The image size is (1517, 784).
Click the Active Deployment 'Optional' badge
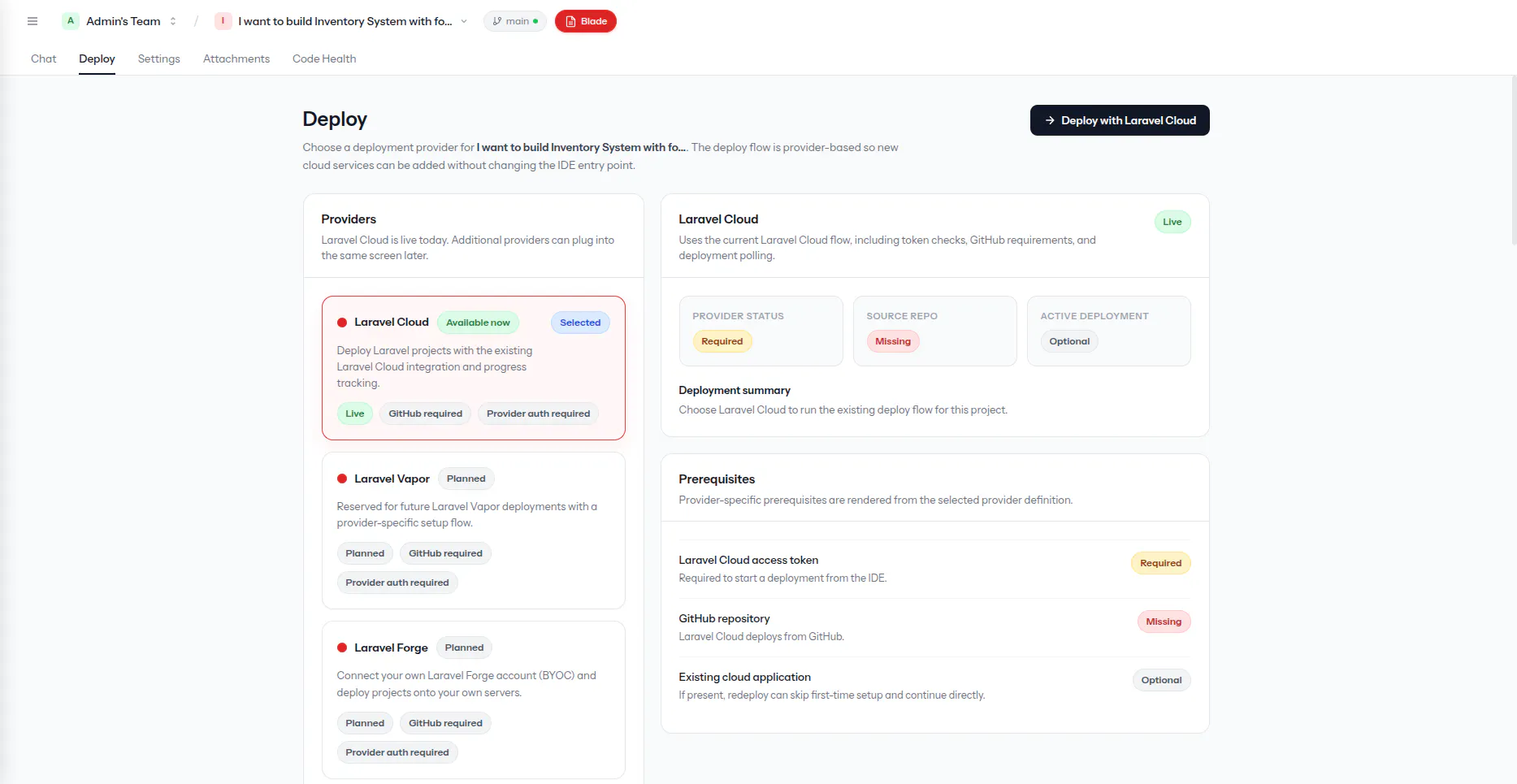click(1069, 341)
